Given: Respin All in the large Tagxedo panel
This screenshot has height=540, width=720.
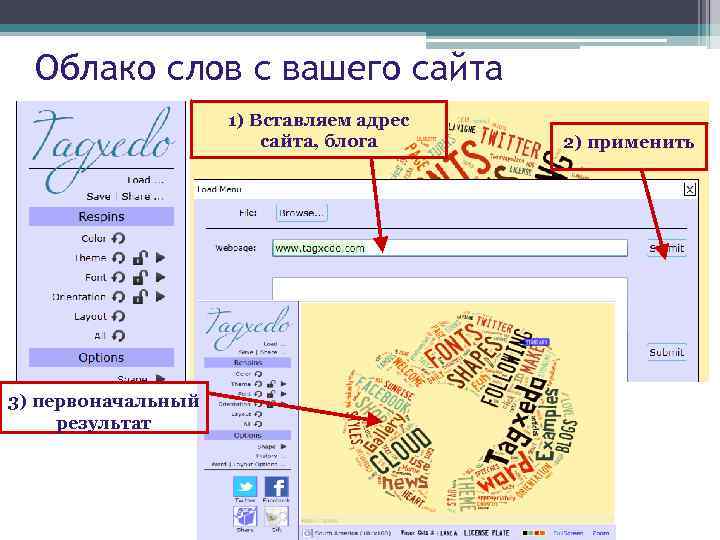Looking at the screenshot, I should pyautogui.click(x=118, y=336).
